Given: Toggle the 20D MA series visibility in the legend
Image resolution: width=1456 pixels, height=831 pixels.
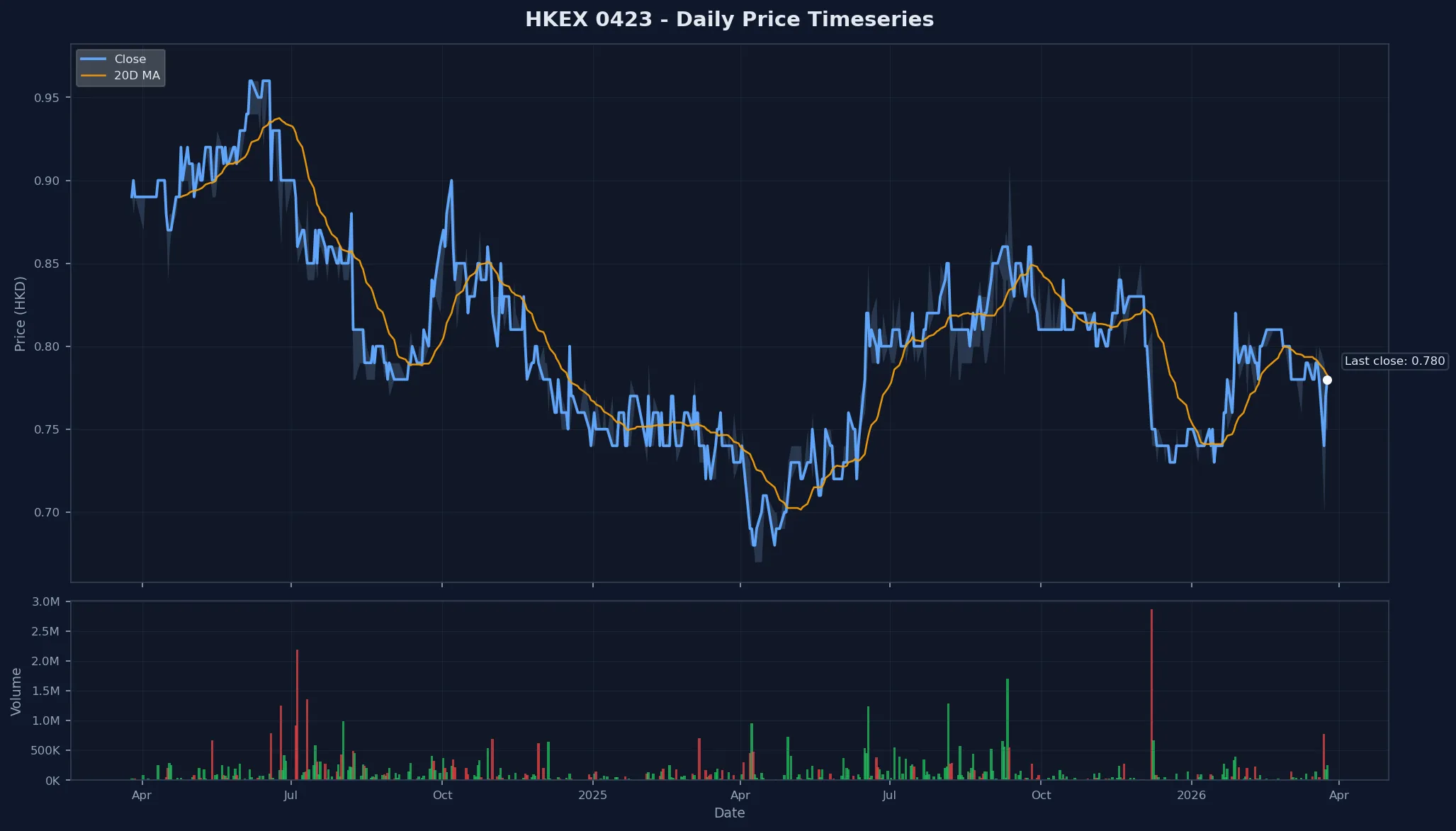Looking at the screenshot, I should (x=135, y=74).
